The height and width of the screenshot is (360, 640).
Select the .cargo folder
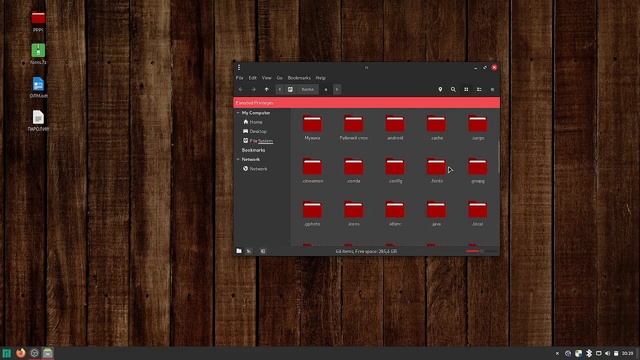(x=478, y=127)
